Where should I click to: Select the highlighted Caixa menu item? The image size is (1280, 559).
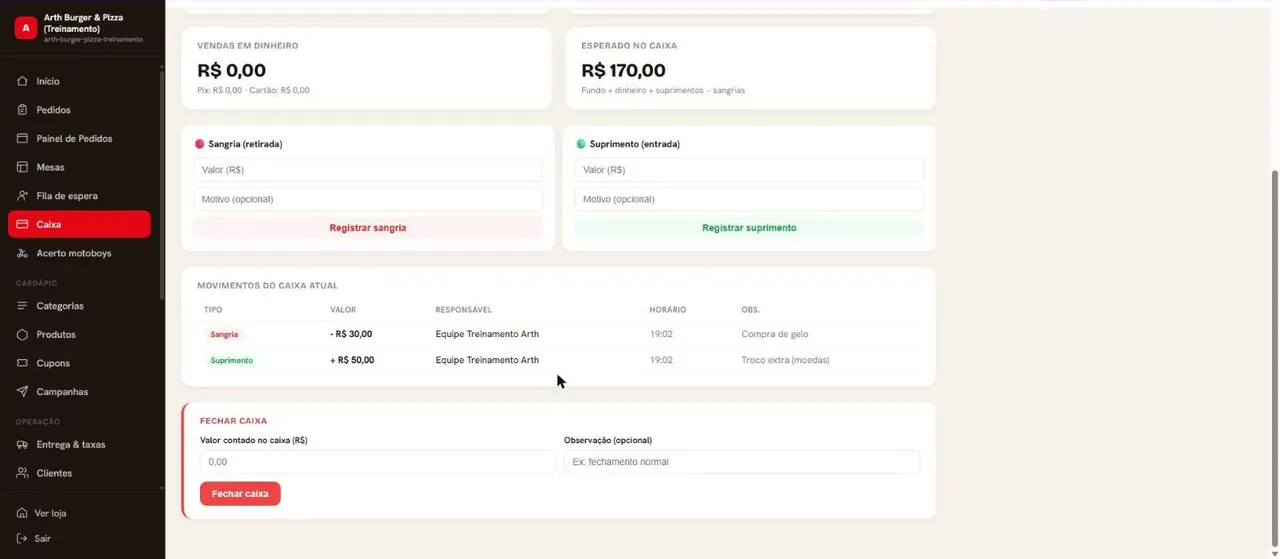[x=79, y=224]
